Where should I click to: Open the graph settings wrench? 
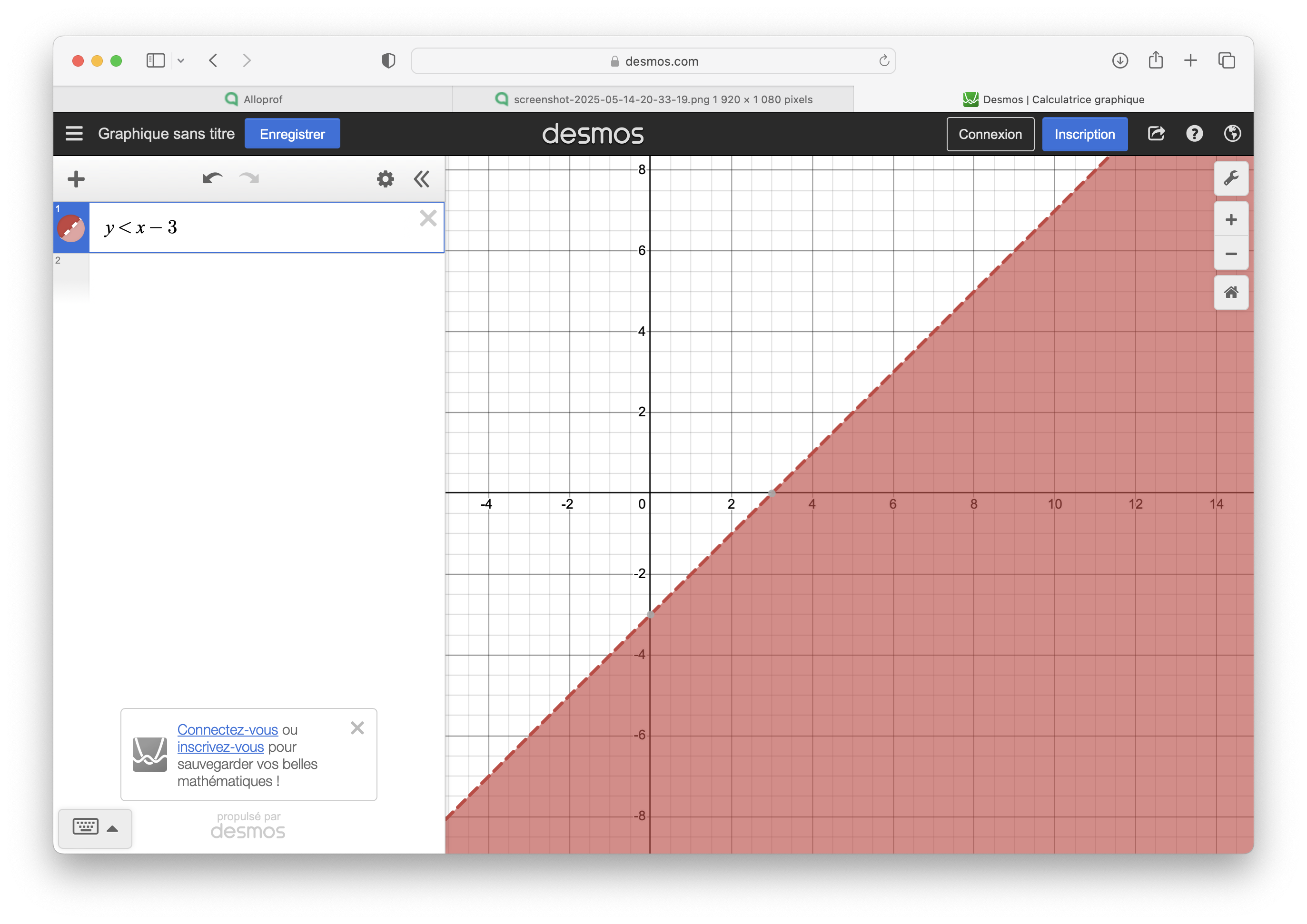tap(1231, 178)
